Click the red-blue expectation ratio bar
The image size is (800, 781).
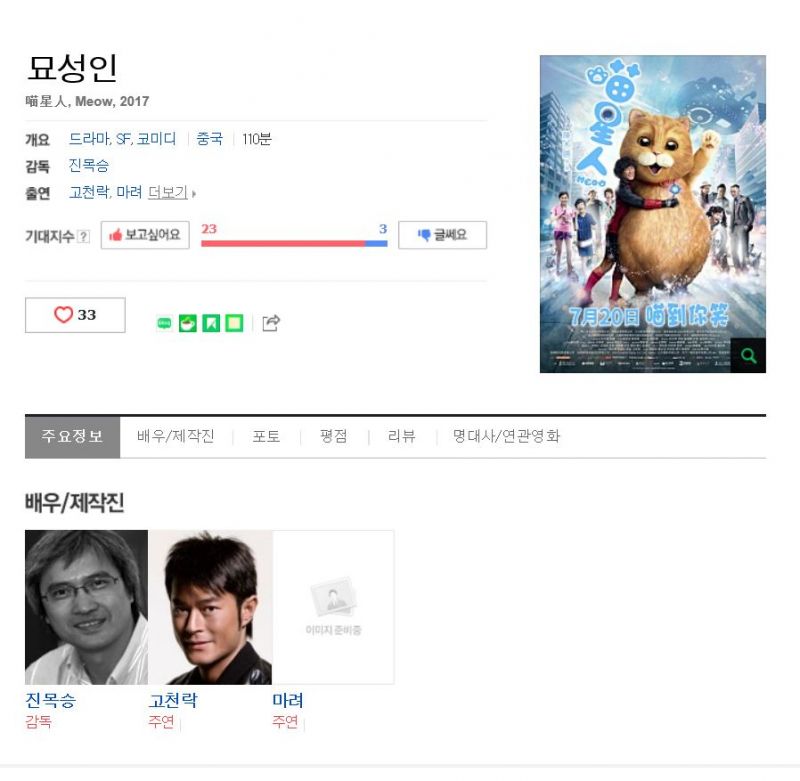click(294, 244)
